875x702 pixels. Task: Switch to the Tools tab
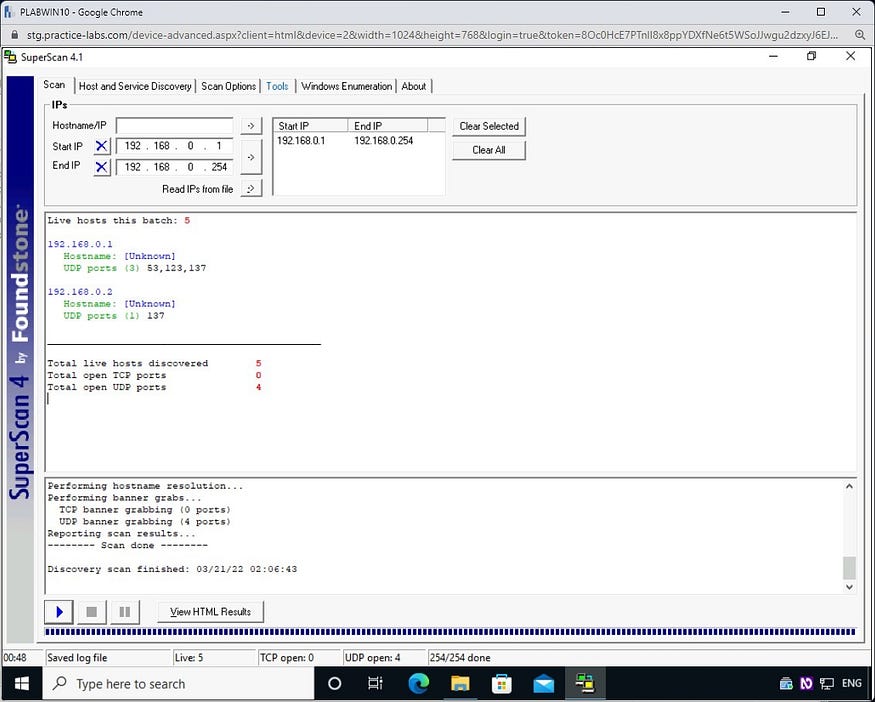pyautogui.click(x=277, y=86)
